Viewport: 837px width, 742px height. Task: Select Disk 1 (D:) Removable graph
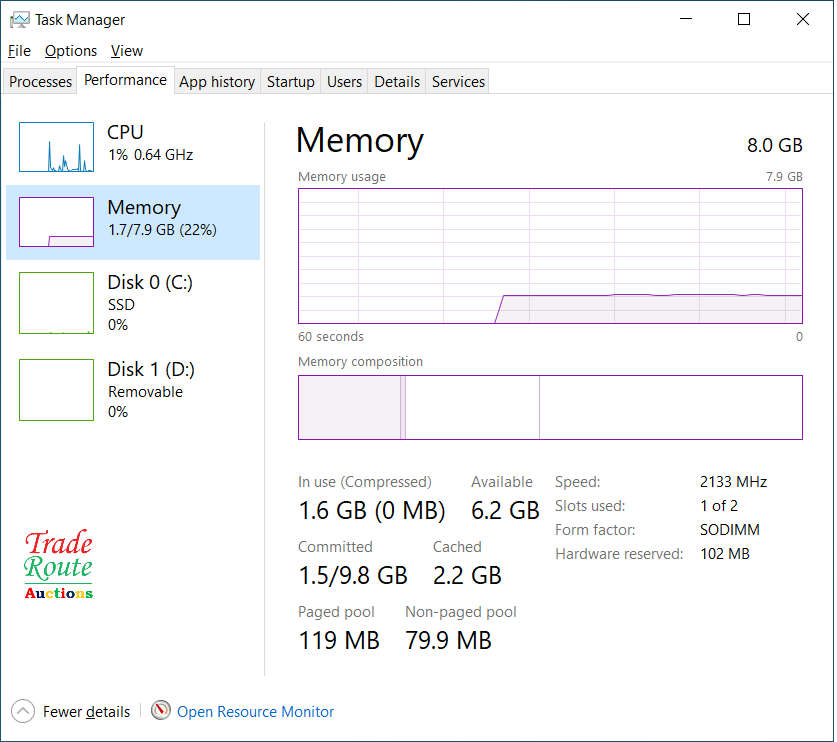[56, 389]
